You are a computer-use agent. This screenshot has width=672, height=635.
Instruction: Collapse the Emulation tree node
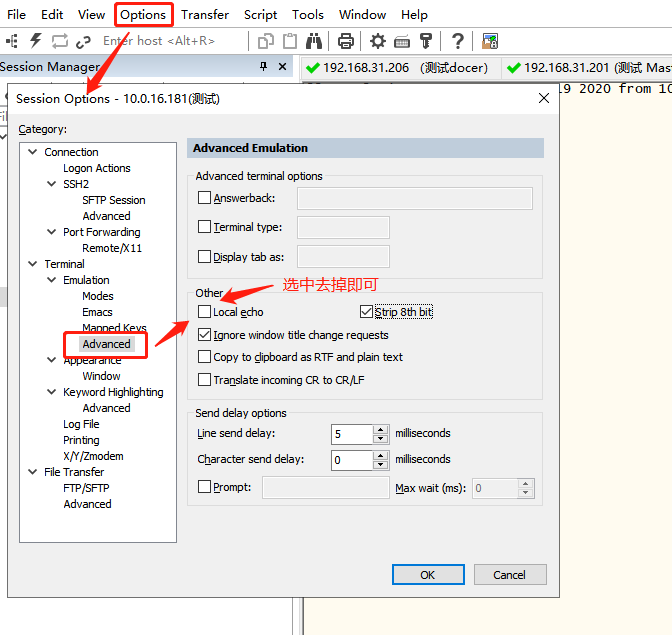pyautogui.click(x=51, y=280)
